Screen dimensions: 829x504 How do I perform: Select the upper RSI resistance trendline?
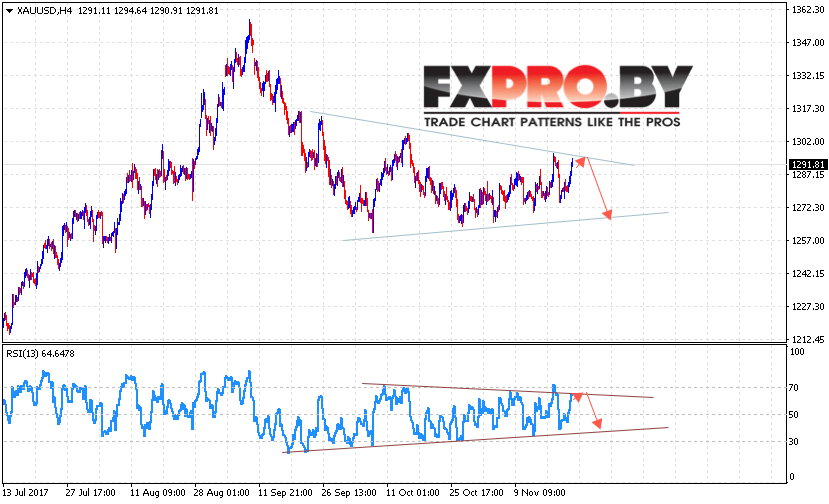click(508, 390)
